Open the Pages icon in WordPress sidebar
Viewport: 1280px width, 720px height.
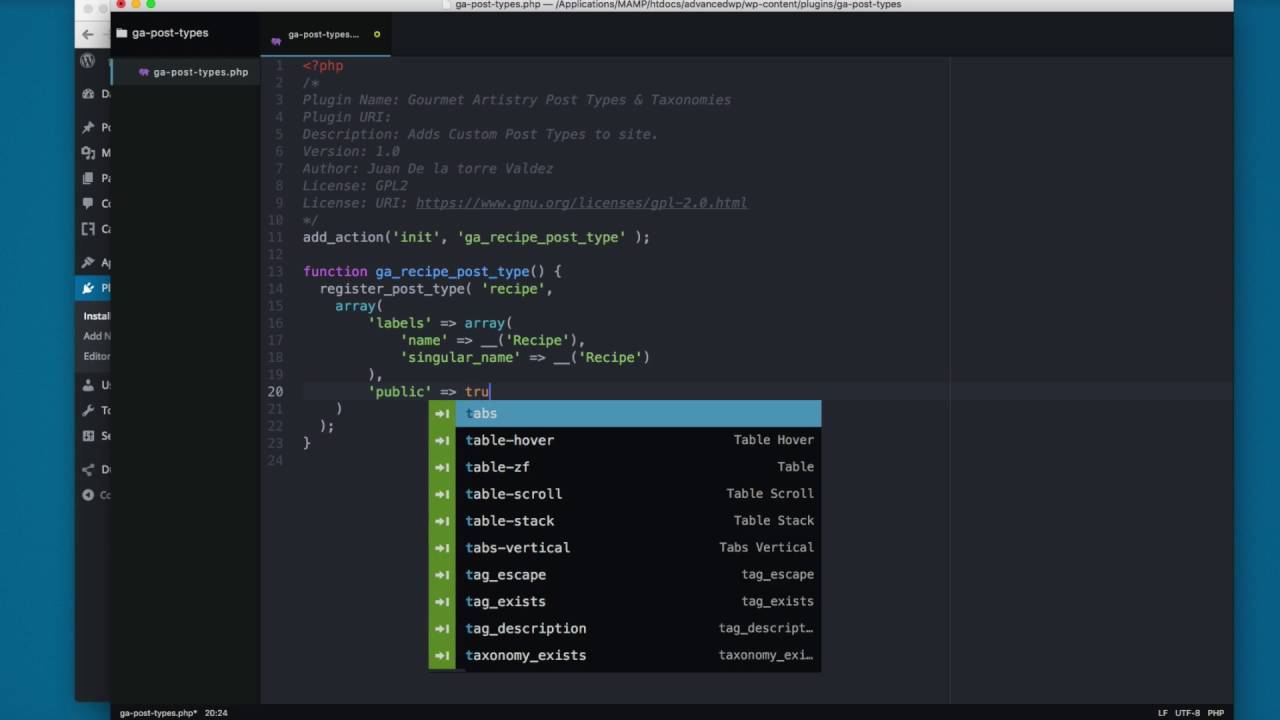pos(89,178)
